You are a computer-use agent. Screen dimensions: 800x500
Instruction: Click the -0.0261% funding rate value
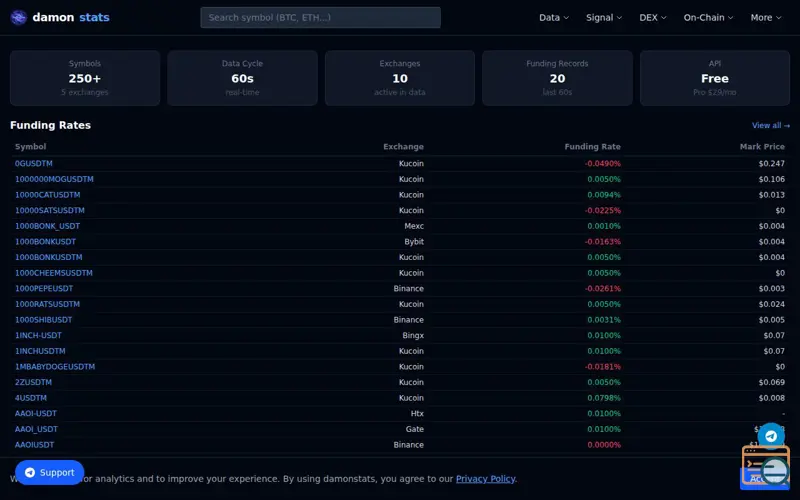[603, 289]
